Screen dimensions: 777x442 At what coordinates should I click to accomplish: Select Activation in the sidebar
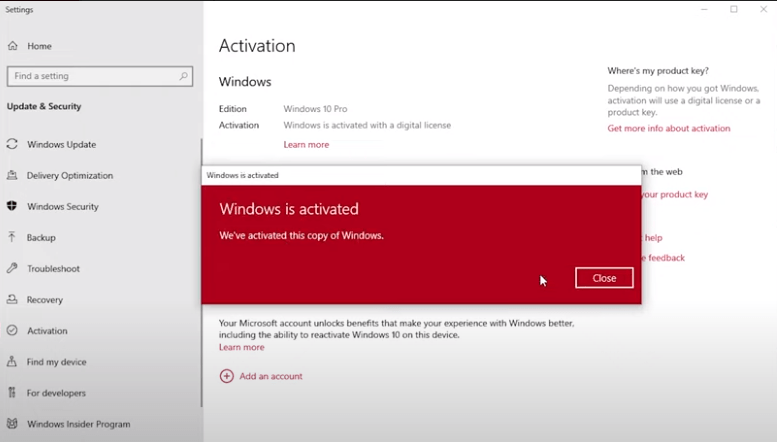pyautogui.click(x=48, y=331)
